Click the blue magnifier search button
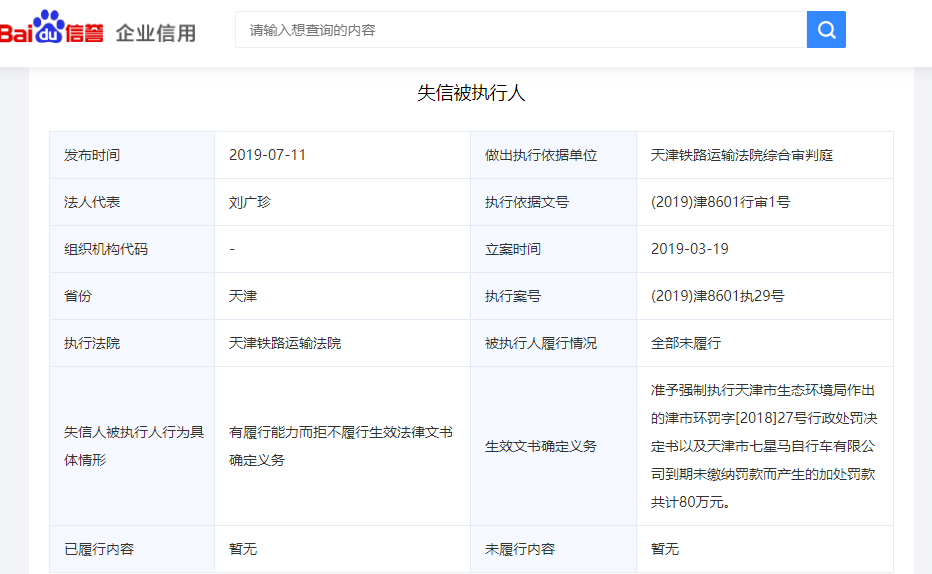This screenshot has height=574, width=932. [826, 30]
